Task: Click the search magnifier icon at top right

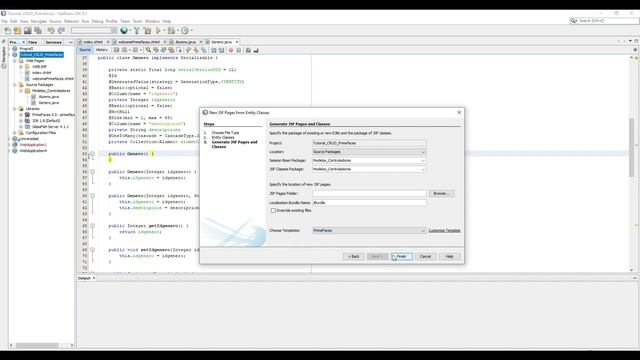Action: coord(574,20)
